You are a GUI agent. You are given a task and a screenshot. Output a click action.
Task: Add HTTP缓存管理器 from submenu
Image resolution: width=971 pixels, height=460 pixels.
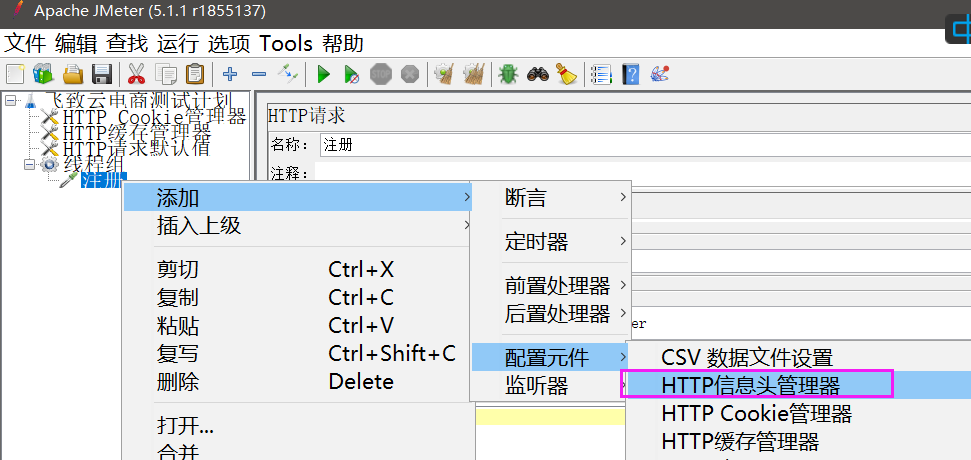click(x=799, y=441)
